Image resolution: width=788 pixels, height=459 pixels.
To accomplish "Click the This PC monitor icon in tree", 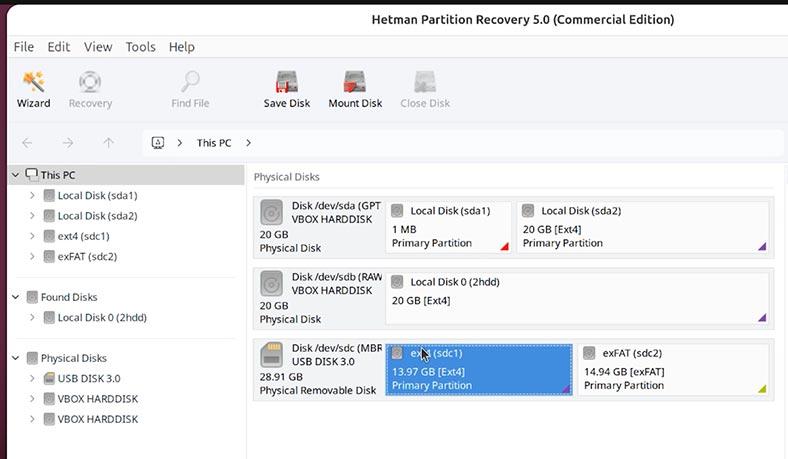I will [32, 174].
